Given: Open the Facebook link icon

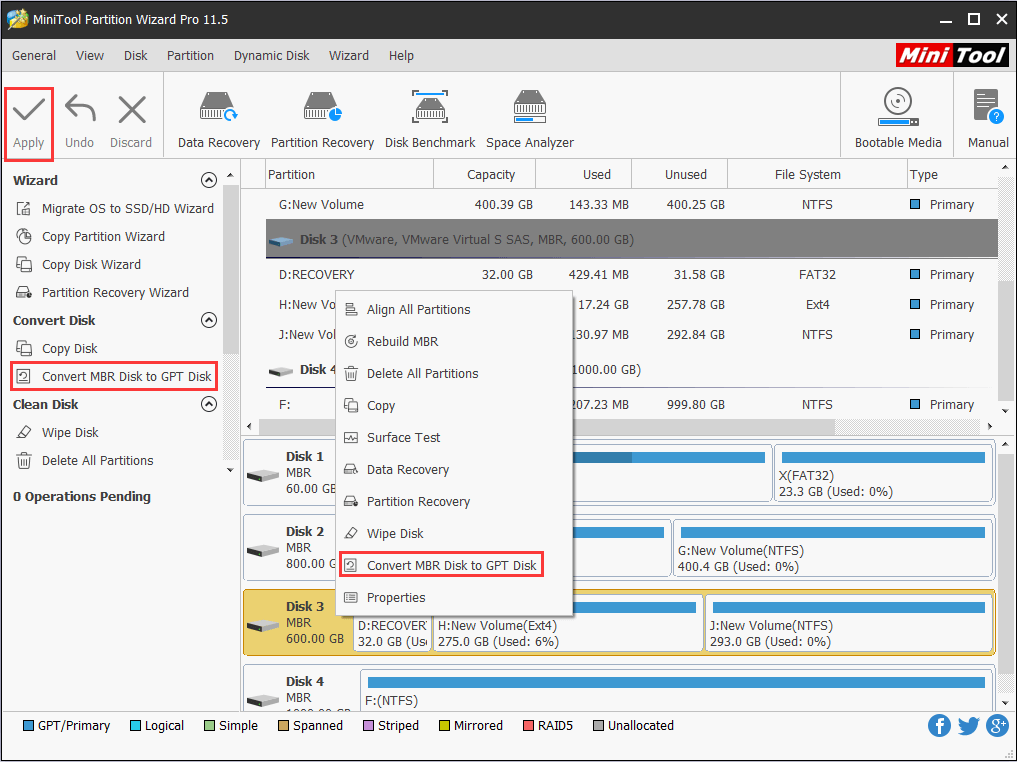Looking at the screenshot, I should [939, 726].
